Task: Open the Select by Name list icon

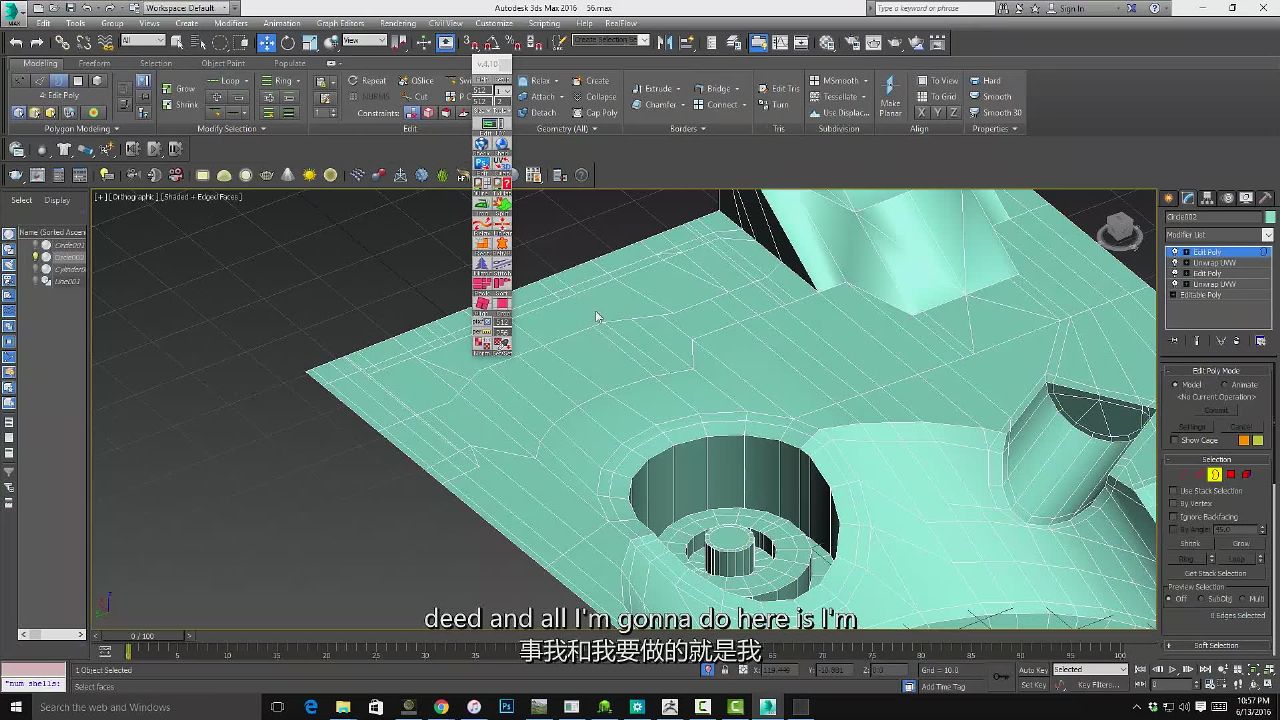Action: 198,42
